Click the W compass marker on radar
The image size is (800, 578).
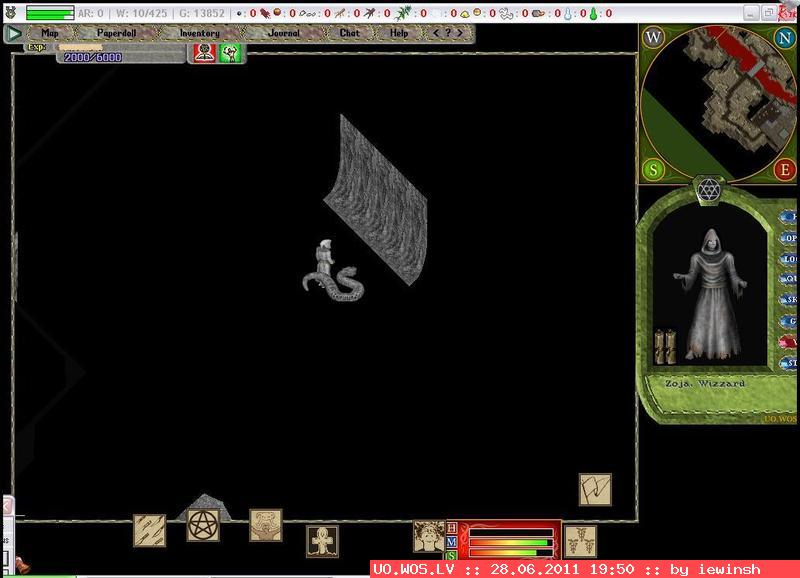pos(653,37)
